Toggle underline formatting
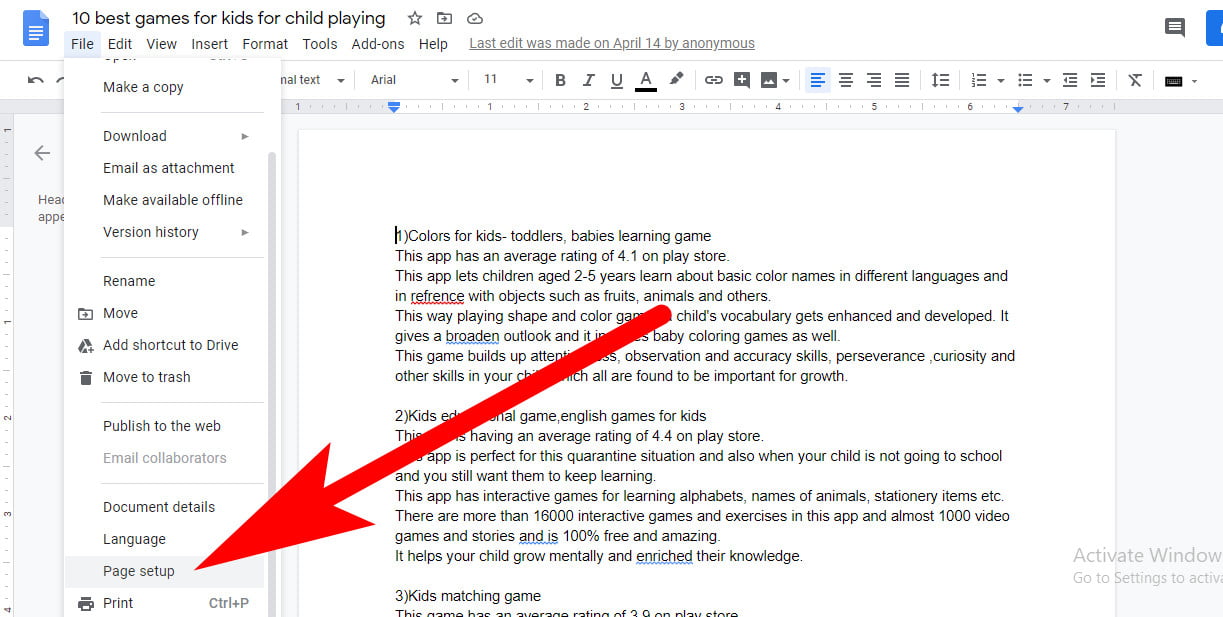 (617, 80)
